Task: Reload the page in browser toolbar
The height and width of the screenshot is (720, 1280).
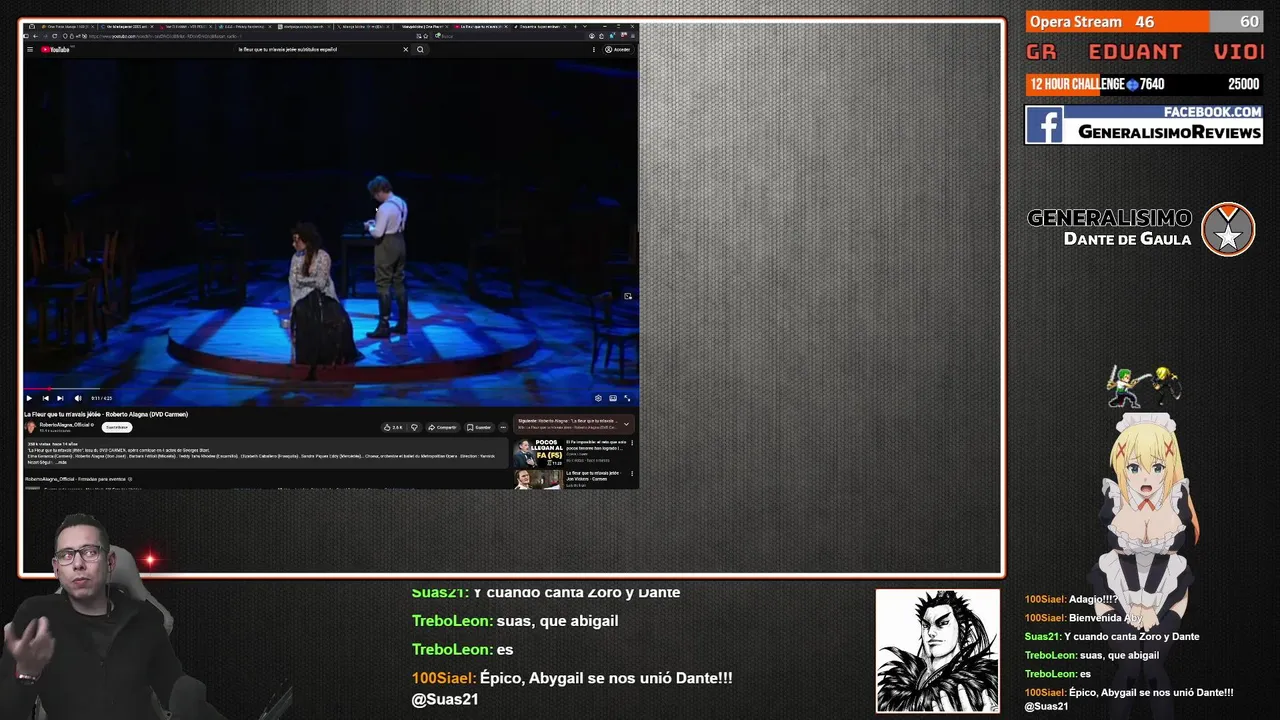Action: tap(55, 36)
